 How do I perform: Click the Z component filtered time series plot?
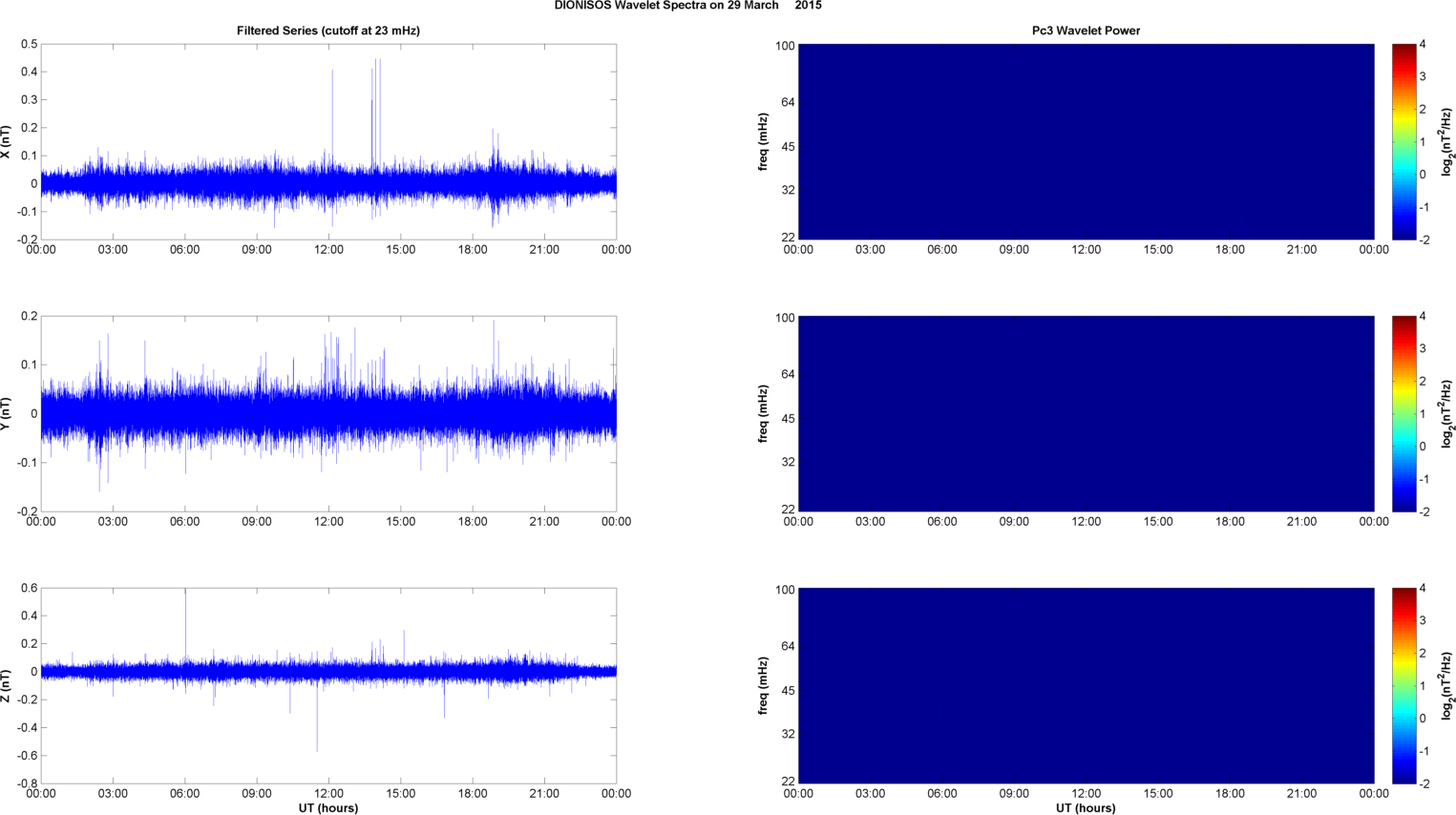pyautogui.click(x=328, y=685)
